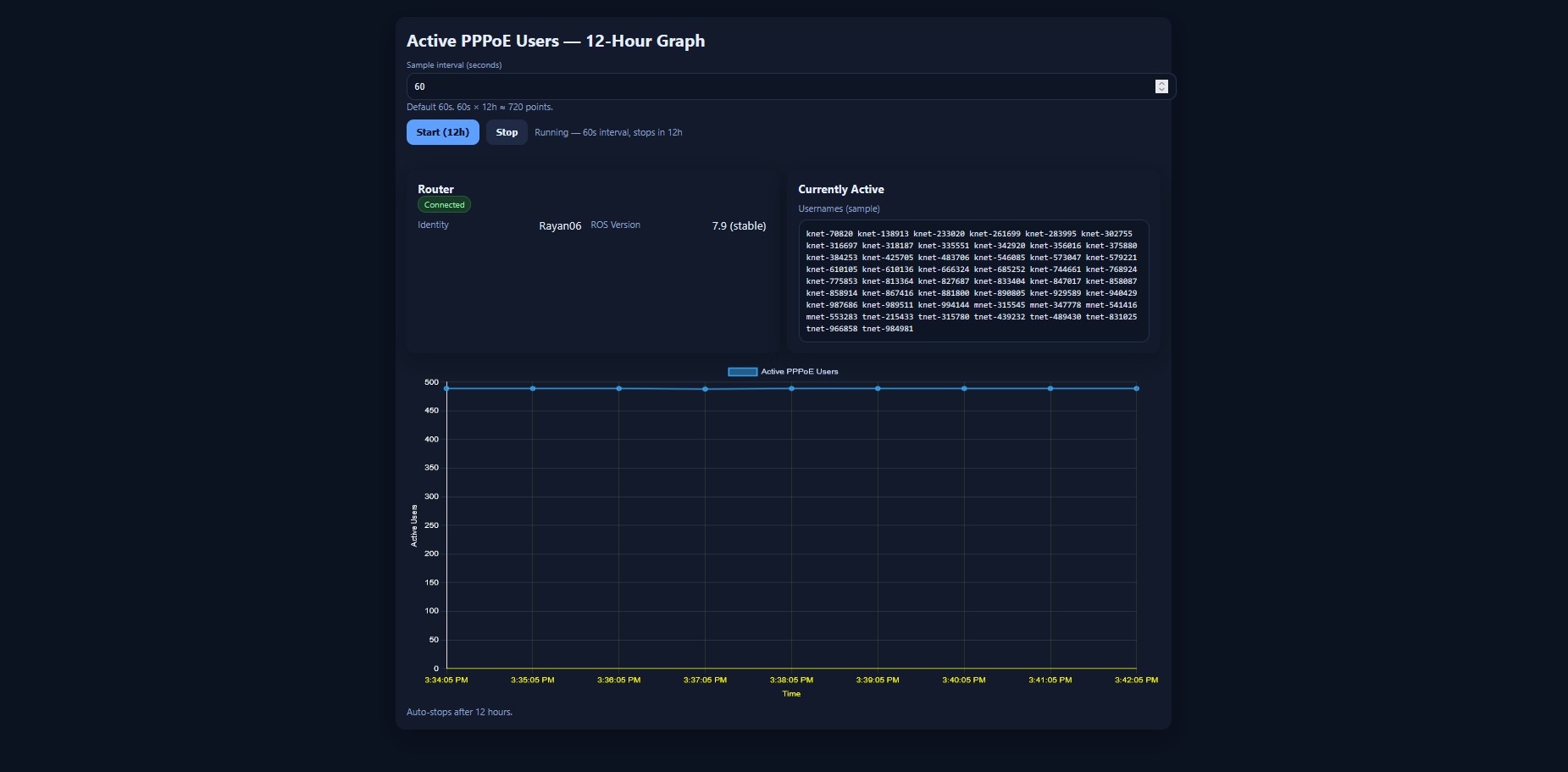Viewport: 1568px width, 772px height.
Task: Click the 'Usernames (sample)' label
Action: click(839, 208)
